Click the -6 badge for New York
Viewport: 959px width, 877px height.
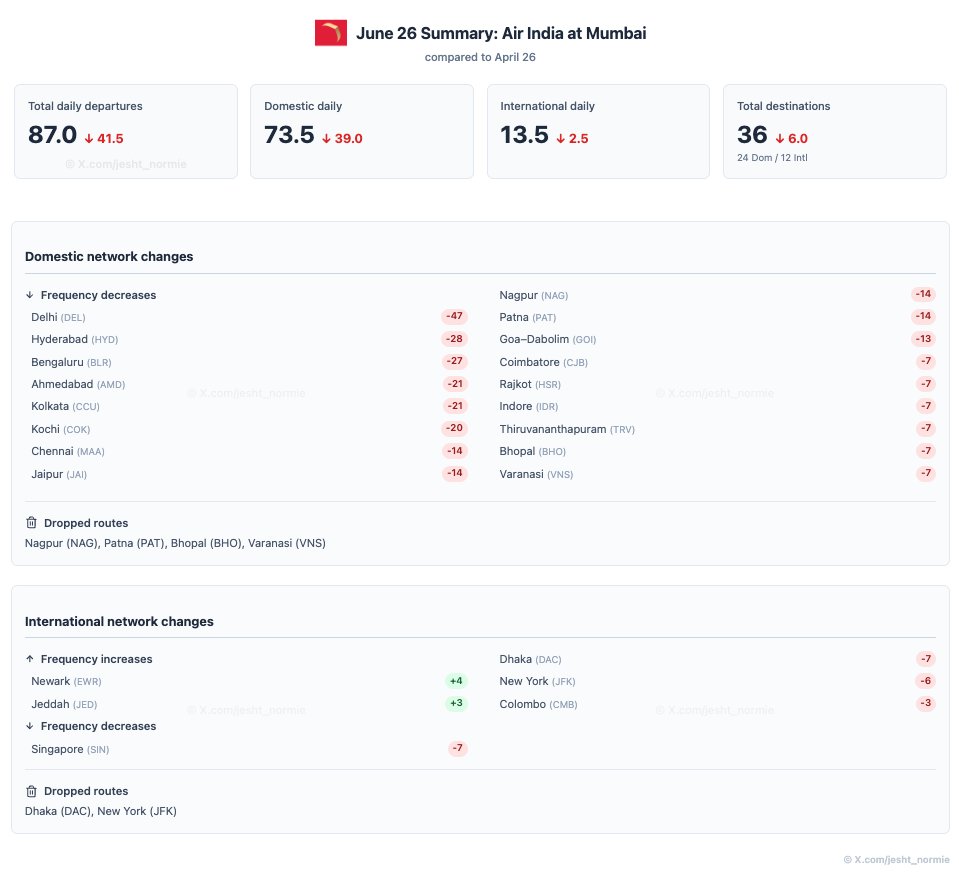click(926, 681)
